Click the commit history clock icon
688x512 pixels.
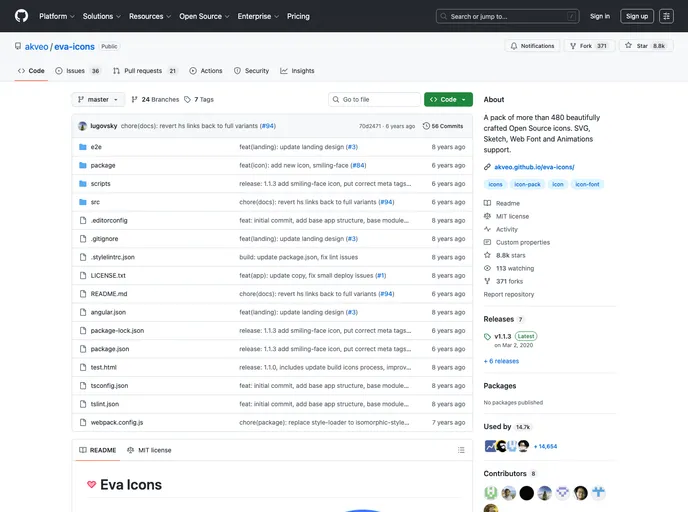coord(427,126)
